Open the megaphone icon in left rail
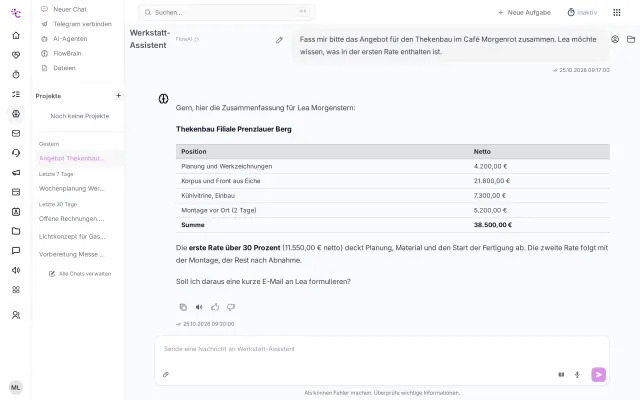 point(16,173)
